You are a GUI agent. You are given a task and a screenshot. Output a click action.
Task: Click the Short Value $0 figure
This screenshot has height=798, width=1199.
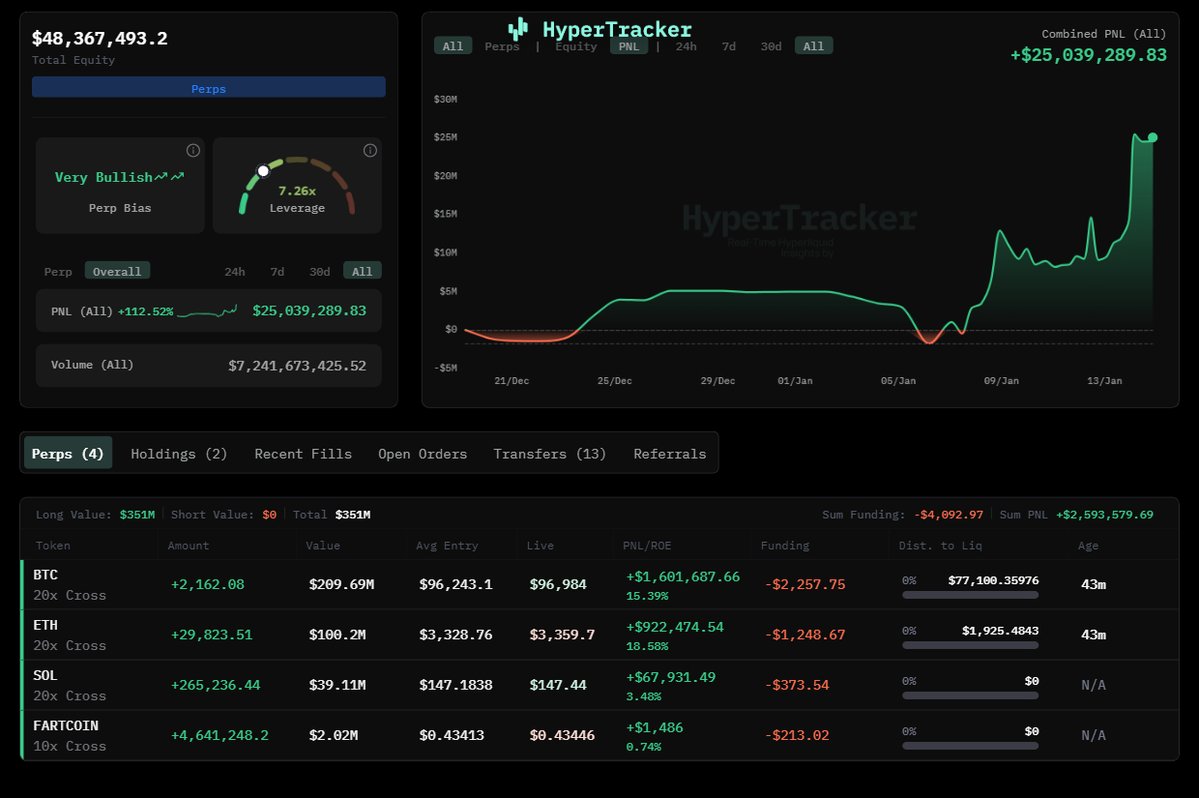[x=269, y=514]
